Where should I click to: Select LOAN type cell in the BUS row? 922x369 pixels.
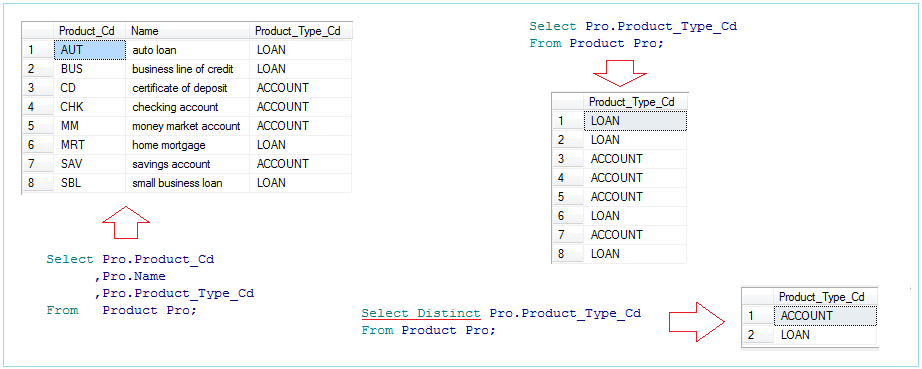(301, 69)
